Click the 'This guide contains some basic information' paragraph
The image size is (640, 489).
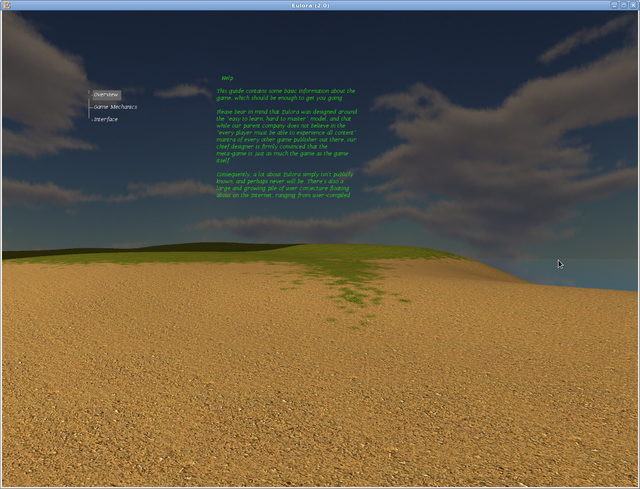[x=286, y=94]
